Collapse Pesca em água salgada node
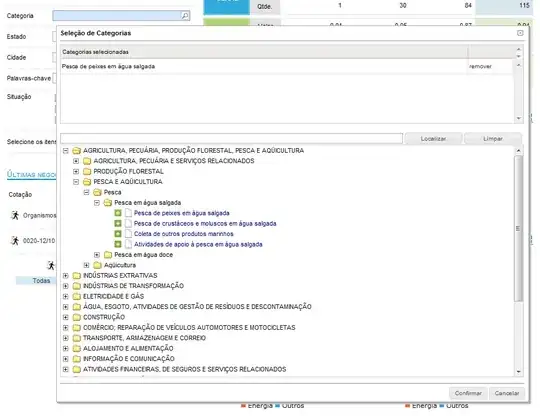This screenshot has height=416, width=540. click(x=97, y=202)
